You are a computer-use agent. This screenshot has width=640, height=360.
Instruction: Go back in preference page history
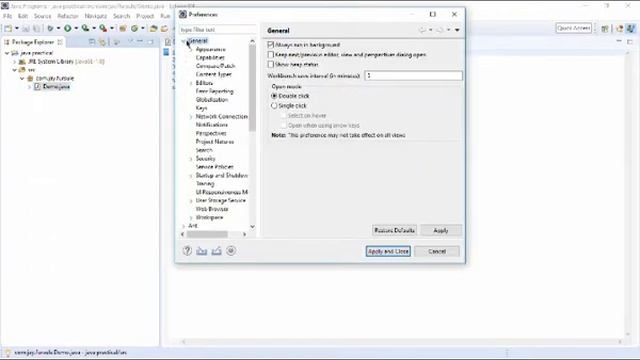(x=422, y=30)
